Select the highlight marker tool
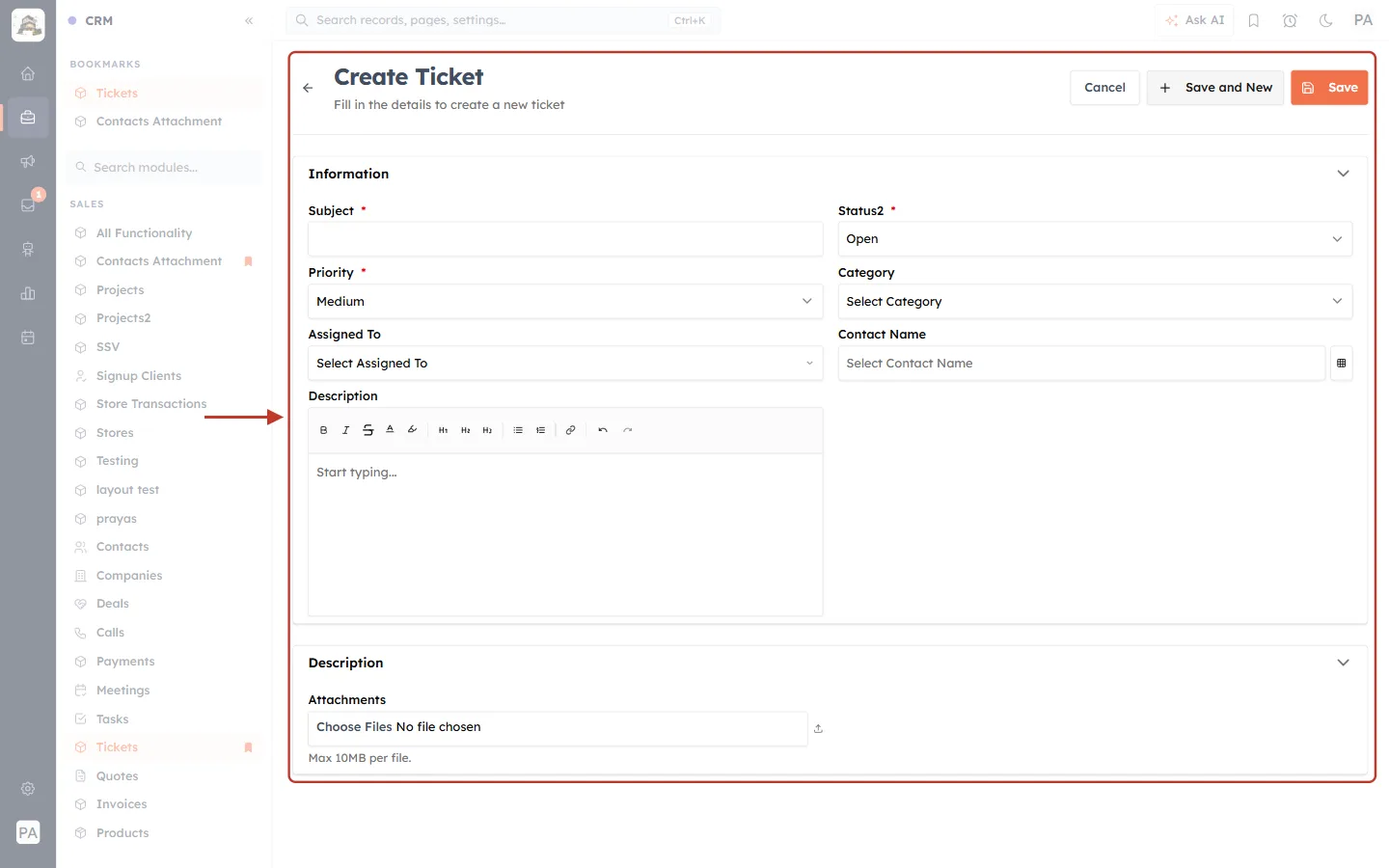This screenshot has height=868, width=1389. pos(412,430)
